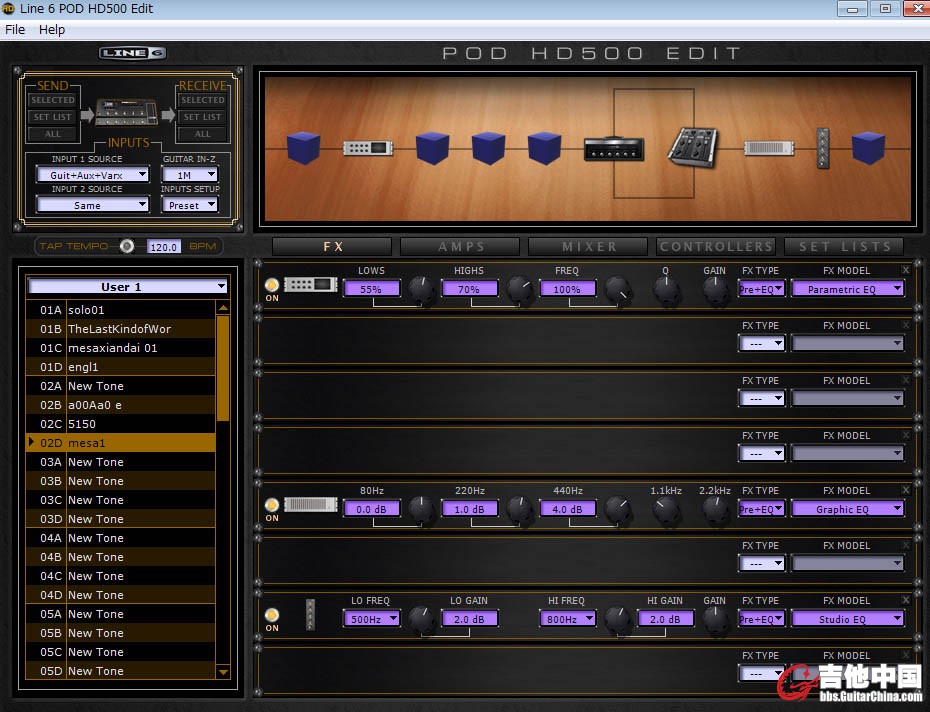Open Parametric EQ FX Model dropdown

tap(848, 289)
